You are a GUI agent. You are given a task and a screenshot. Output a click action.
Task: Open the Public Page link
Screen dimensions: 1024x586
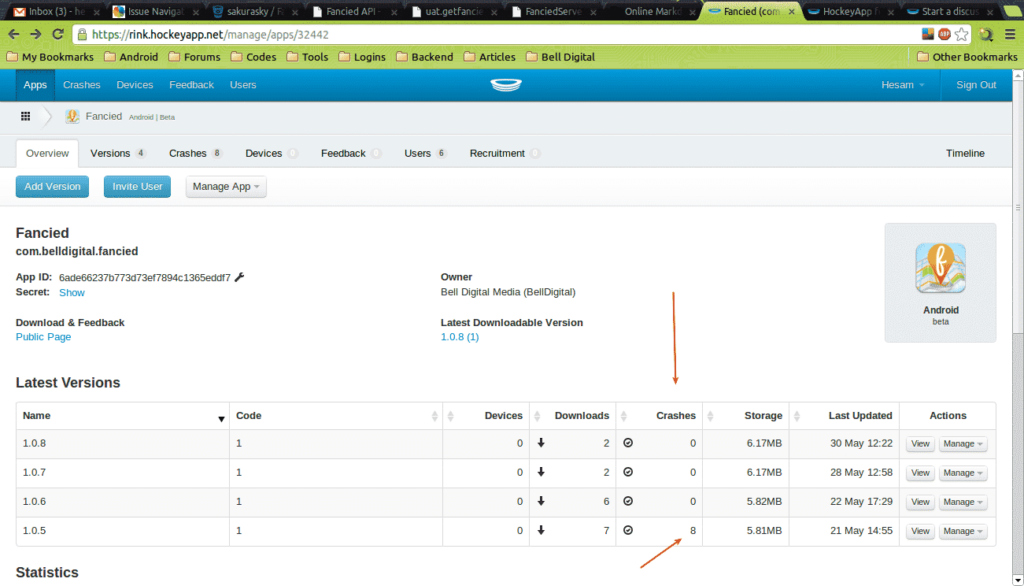click(43, 336)
